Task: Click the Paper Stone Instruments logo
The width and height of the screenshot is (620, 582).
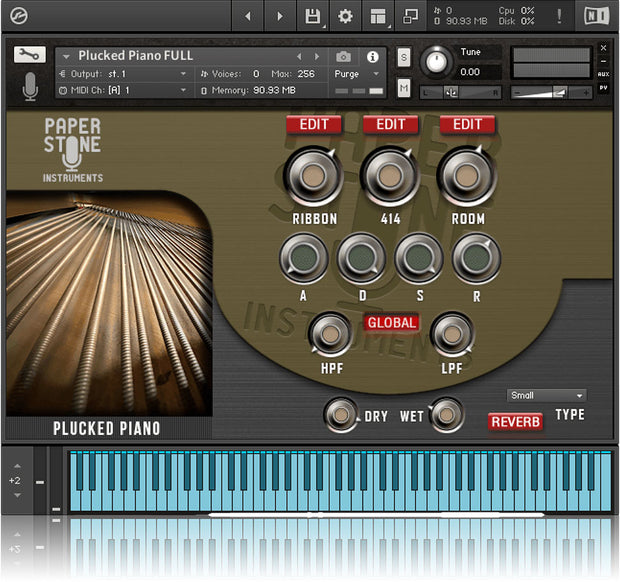Action: tap(73, 150)
